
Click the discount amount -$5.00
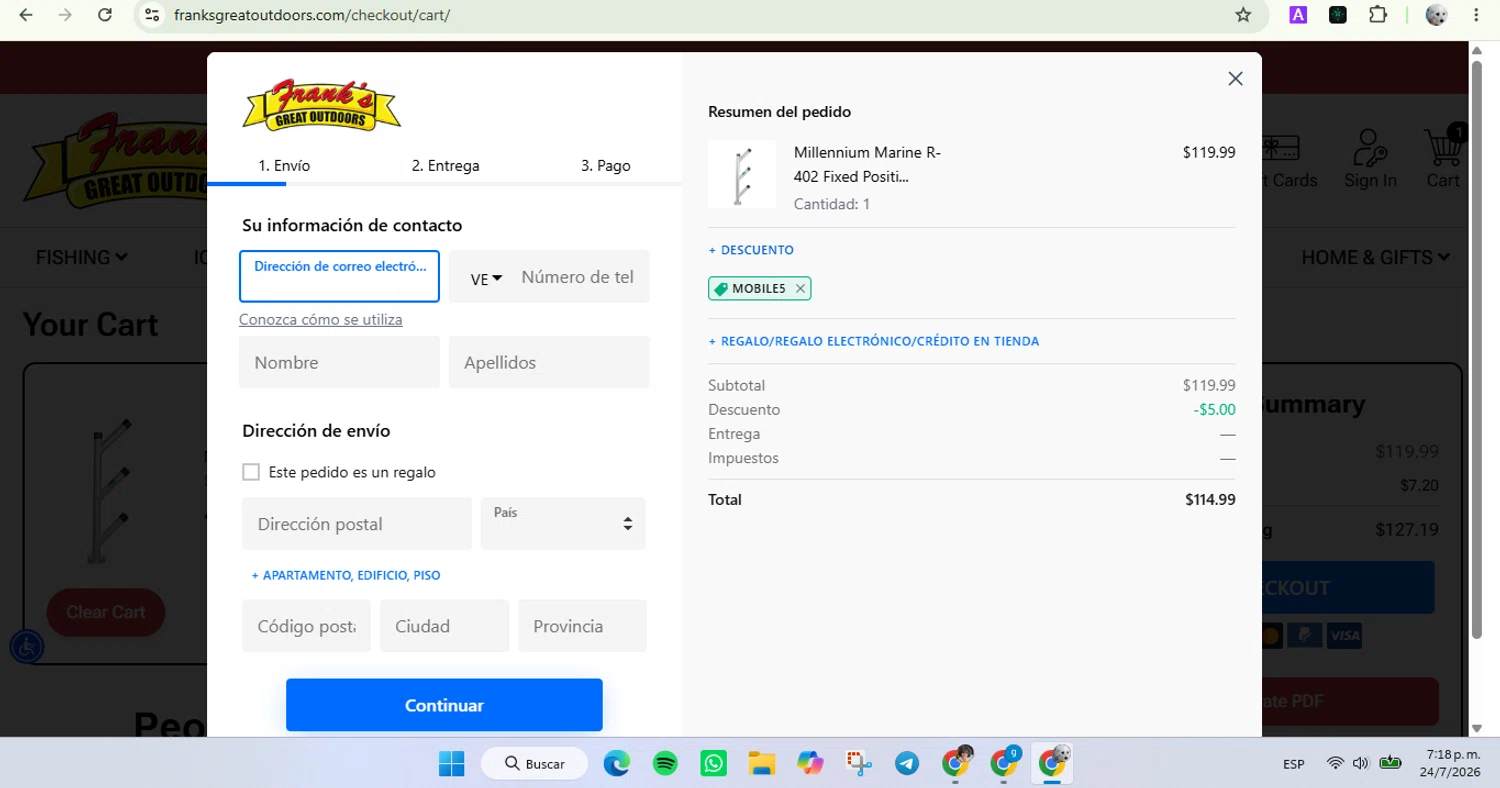[1214, 410]
